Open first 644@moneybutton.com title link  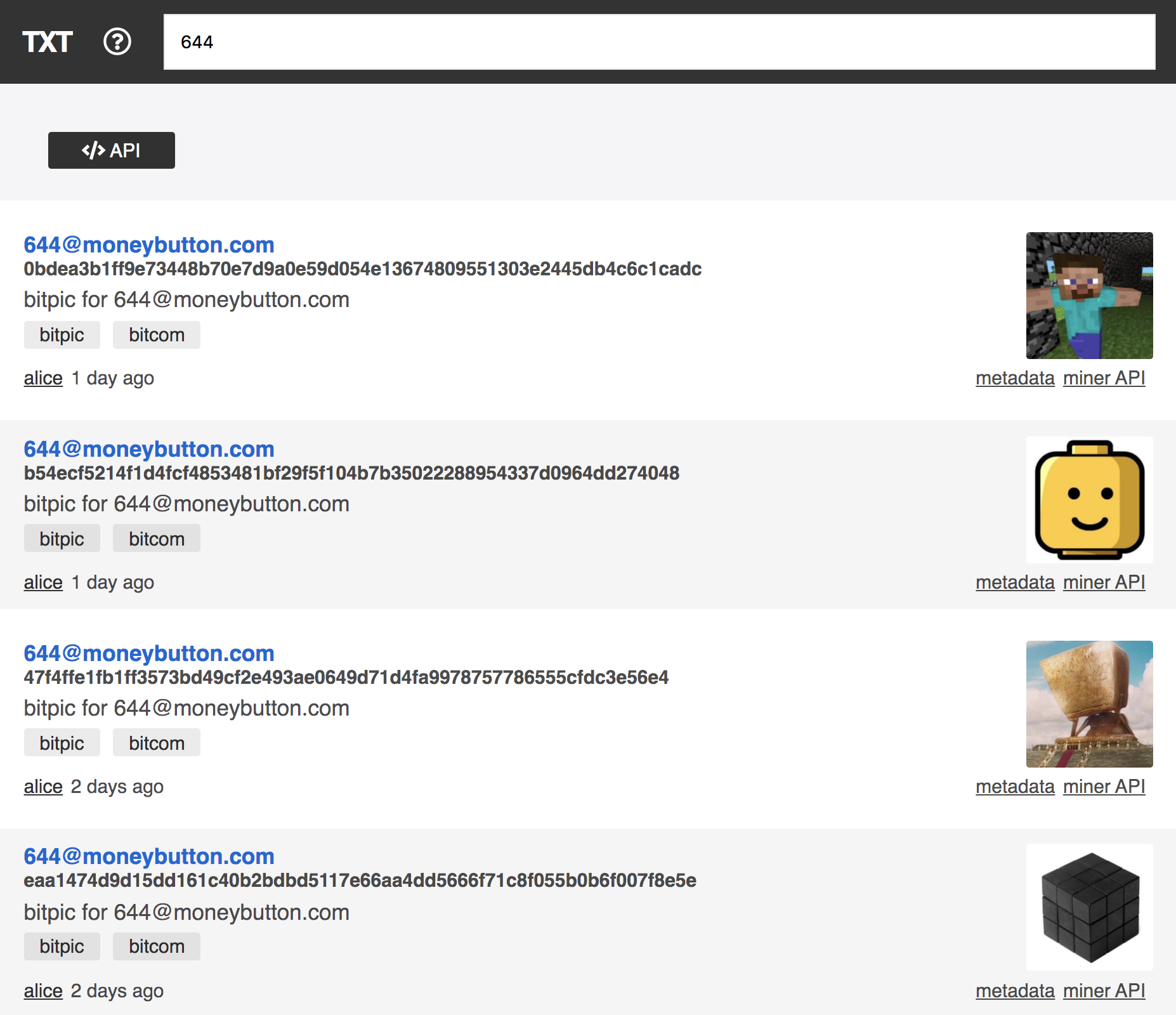click(x=149, y=245)
